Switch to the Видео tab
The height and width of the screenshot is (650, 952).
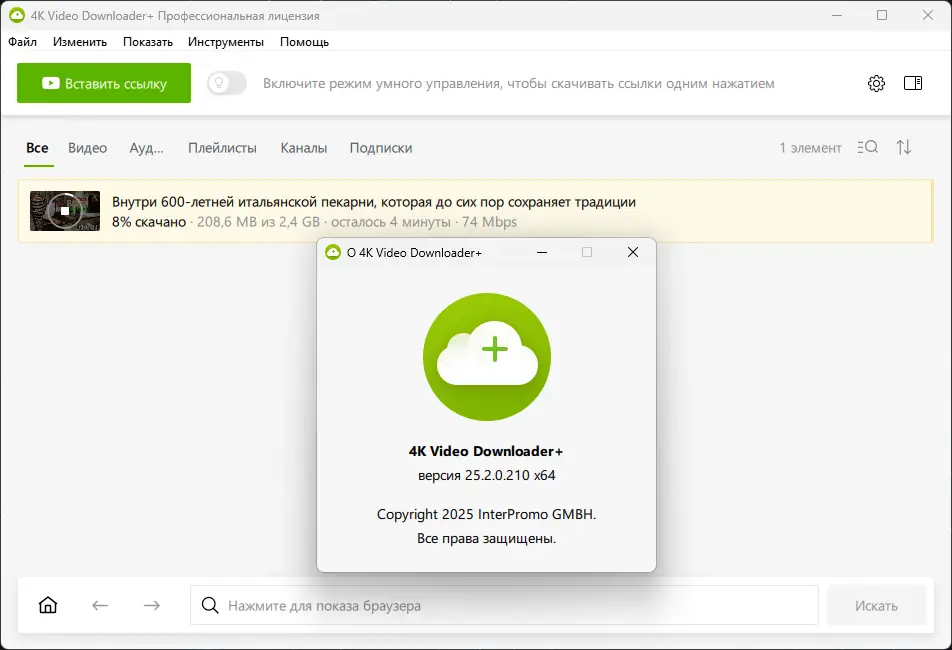[87, 148]
